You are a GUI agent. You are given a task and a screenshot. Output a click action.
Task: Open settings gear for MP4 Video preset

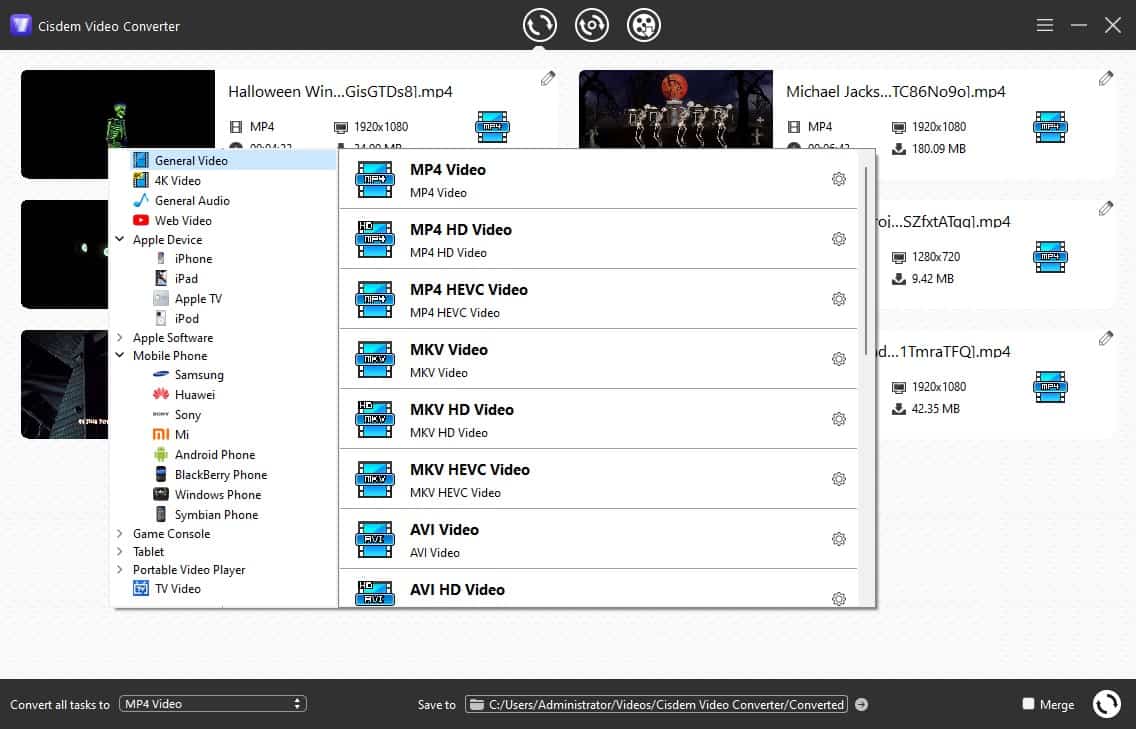click(839, 179)
